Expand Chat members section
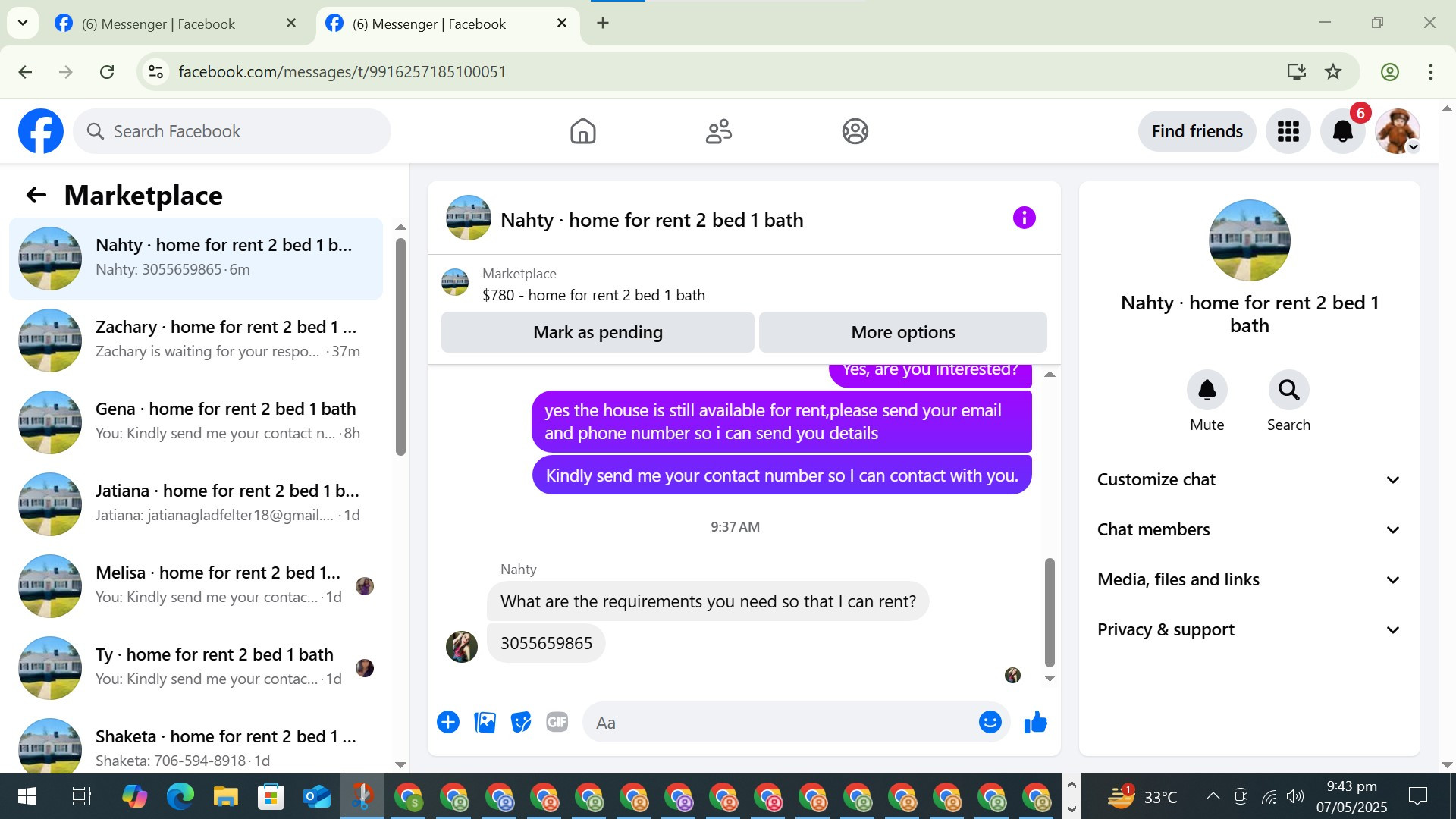The width and height of the screenshot is (1456, 819). click(x=1248, y=529)
